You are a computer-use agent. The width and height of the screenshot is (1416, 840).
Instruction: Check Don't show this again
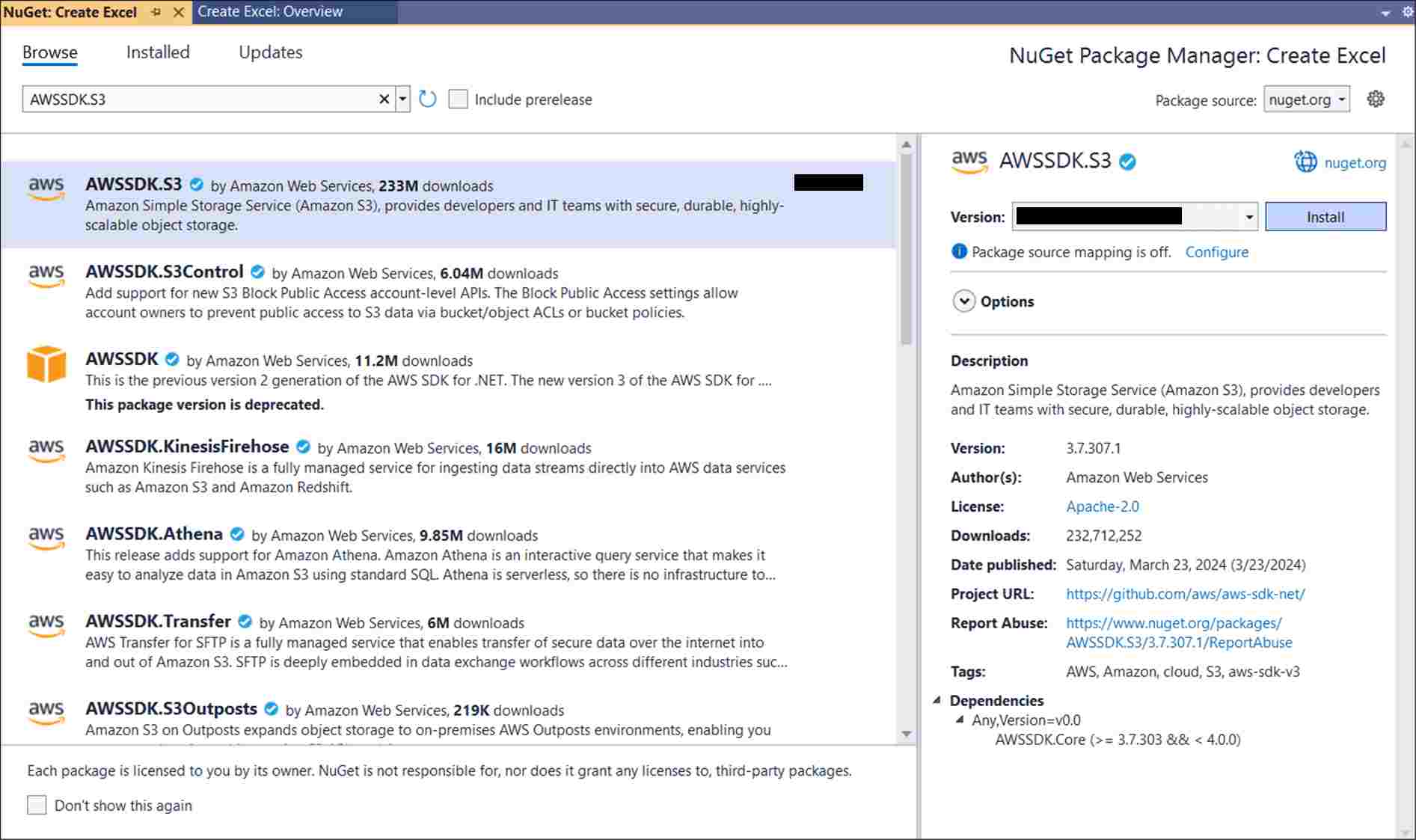(x=37, y=805)
